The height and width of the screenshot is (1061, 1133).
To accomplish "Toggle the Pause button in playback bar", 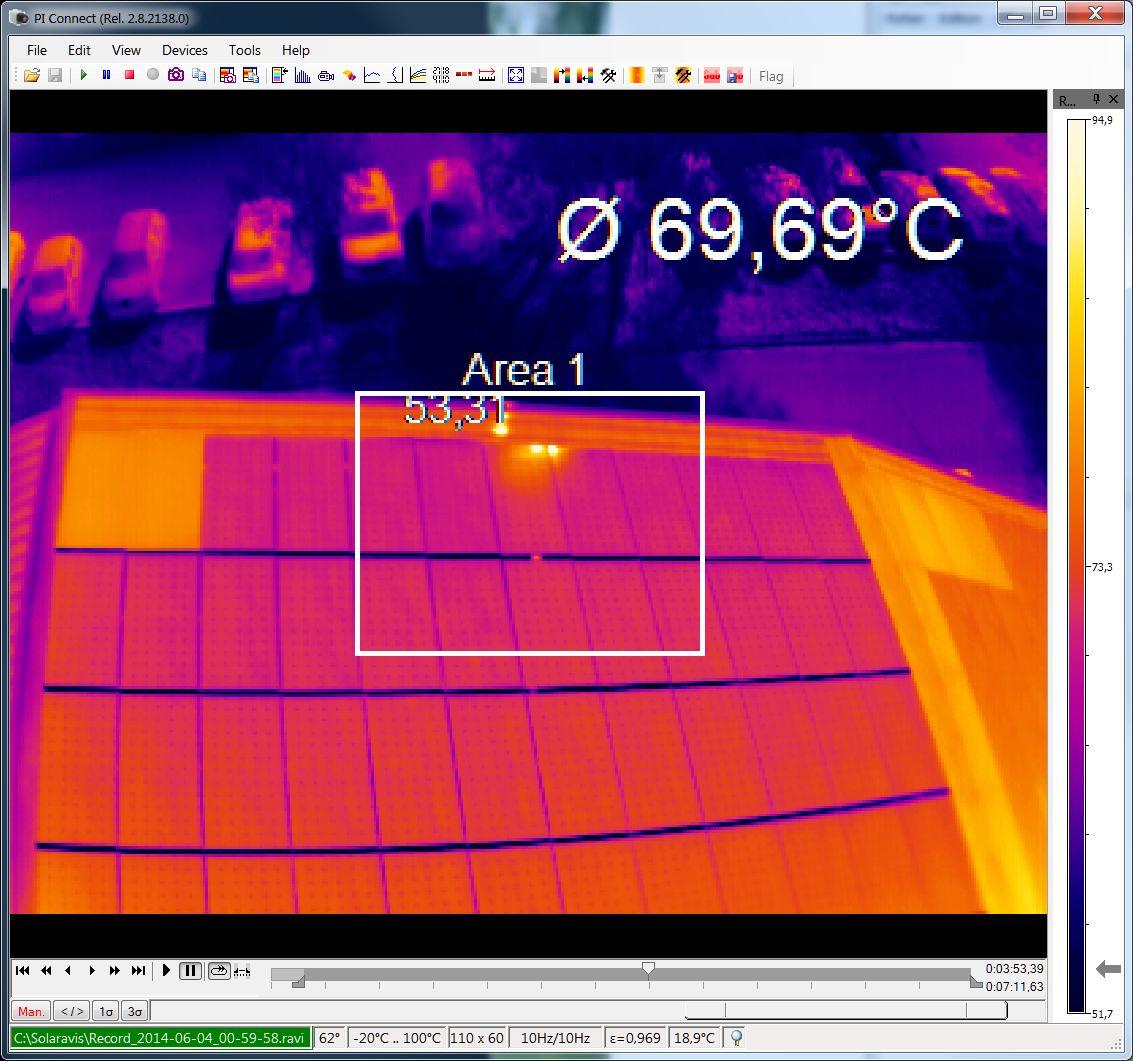I will [x=190, y=970].
